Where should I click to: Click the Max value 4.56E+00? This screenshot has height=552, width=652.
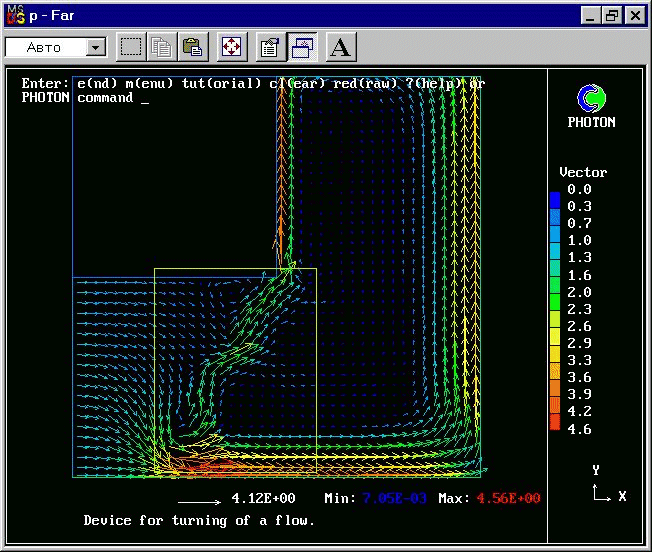[x=508, y=498]
